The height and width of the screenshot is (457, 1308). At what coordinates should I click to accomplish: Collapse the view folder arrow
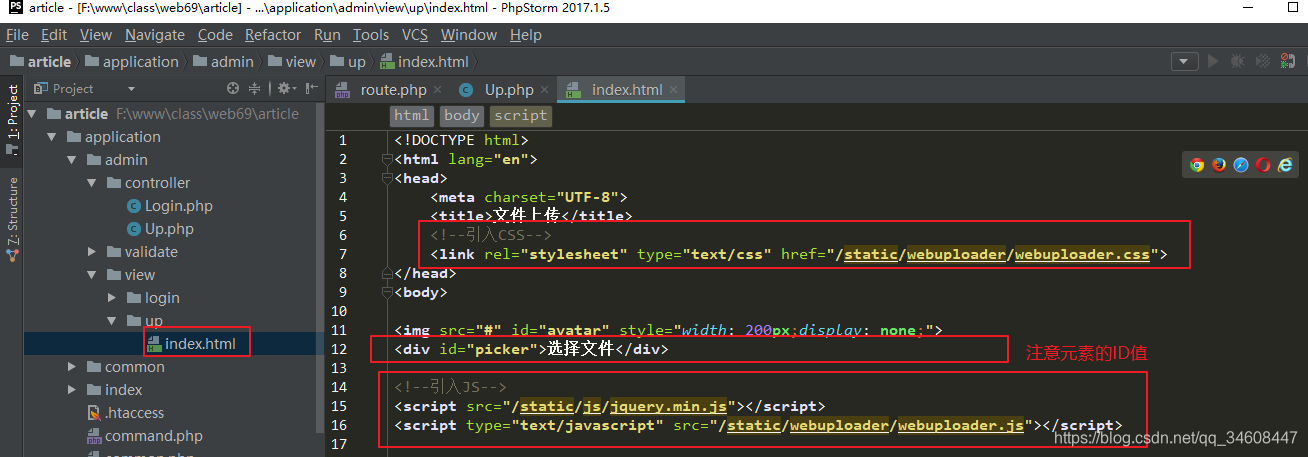91,275
